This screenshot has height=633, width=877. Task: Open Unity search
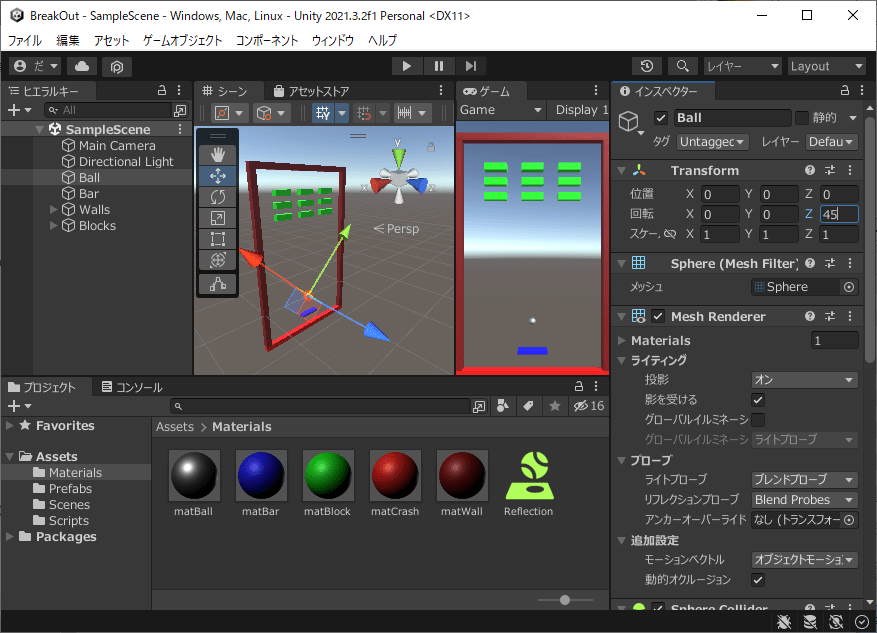click(x=682, y=66)
